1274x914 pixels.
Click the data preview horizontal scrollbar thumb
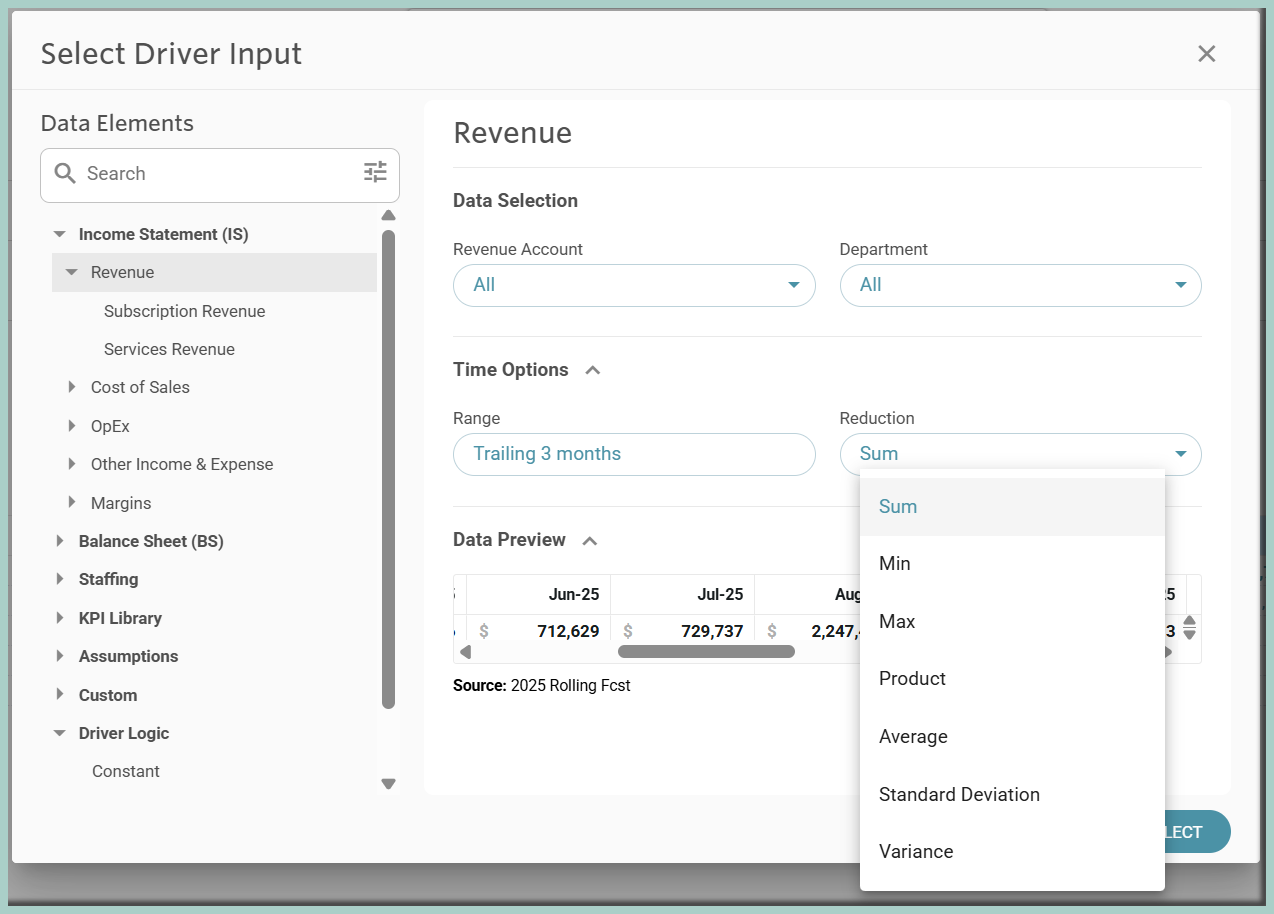point(706,652)
